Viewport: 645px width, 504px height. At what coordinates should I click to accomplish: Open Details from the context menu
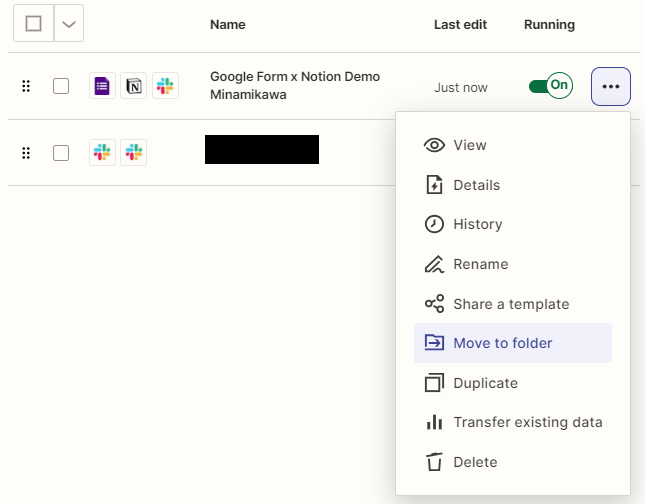513,185
